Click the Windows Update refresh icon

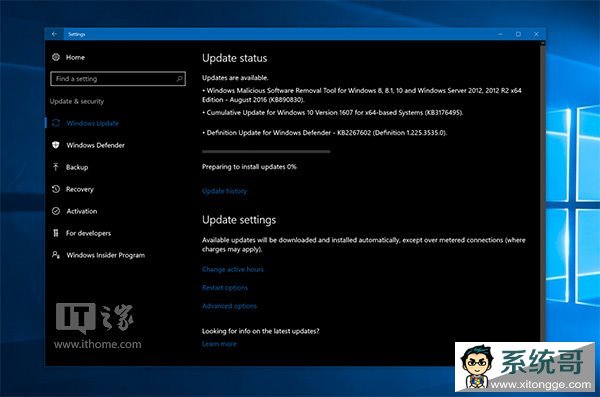point(56,123)
